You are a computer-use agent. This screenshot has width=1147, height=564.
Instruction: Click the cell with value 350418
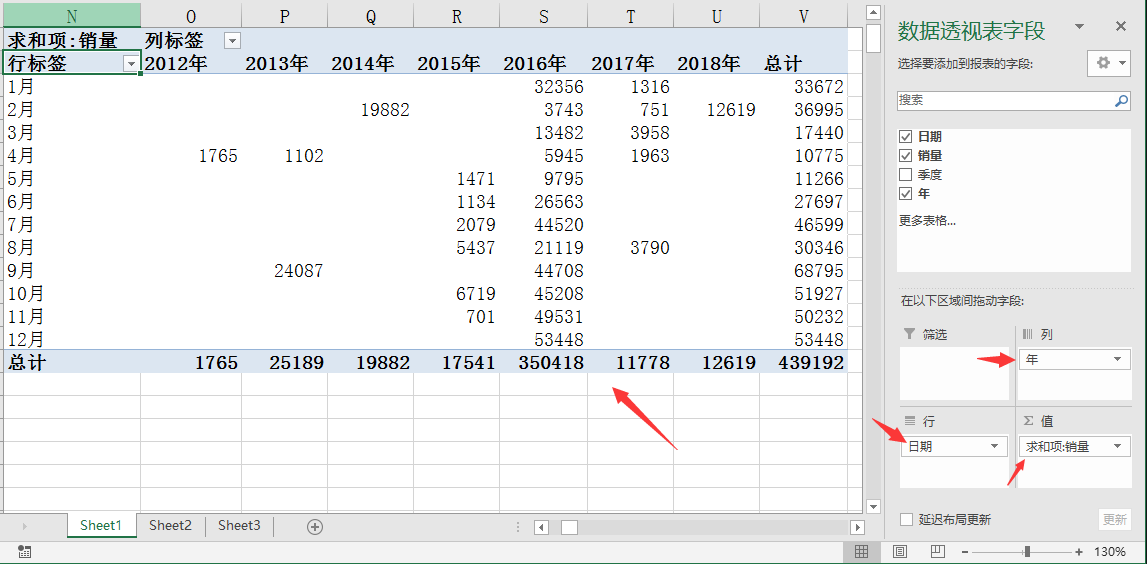[x=544, y=362]
